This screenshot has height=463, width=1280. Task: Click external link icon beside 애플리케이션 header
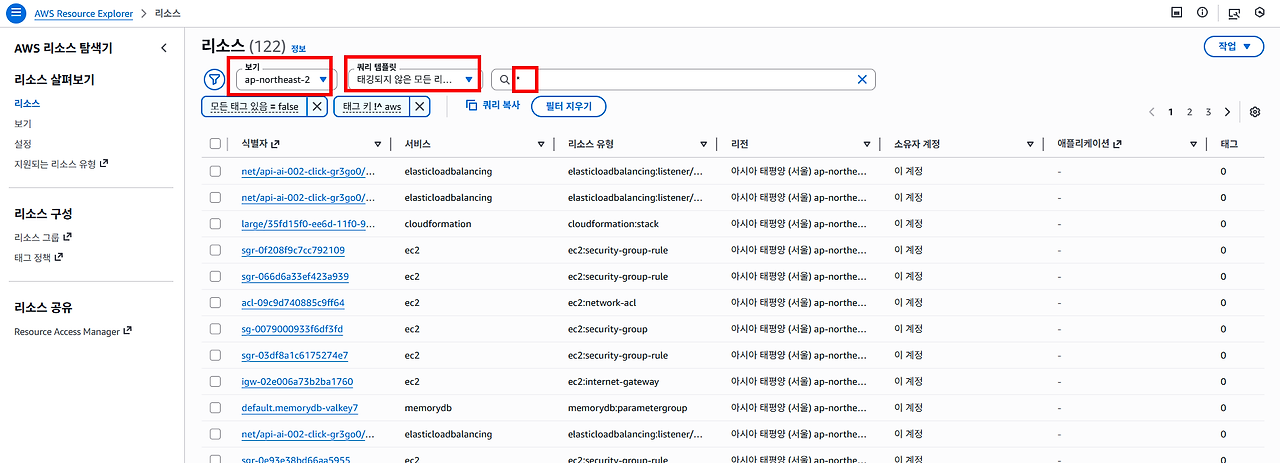click(x=1119, y=144)
